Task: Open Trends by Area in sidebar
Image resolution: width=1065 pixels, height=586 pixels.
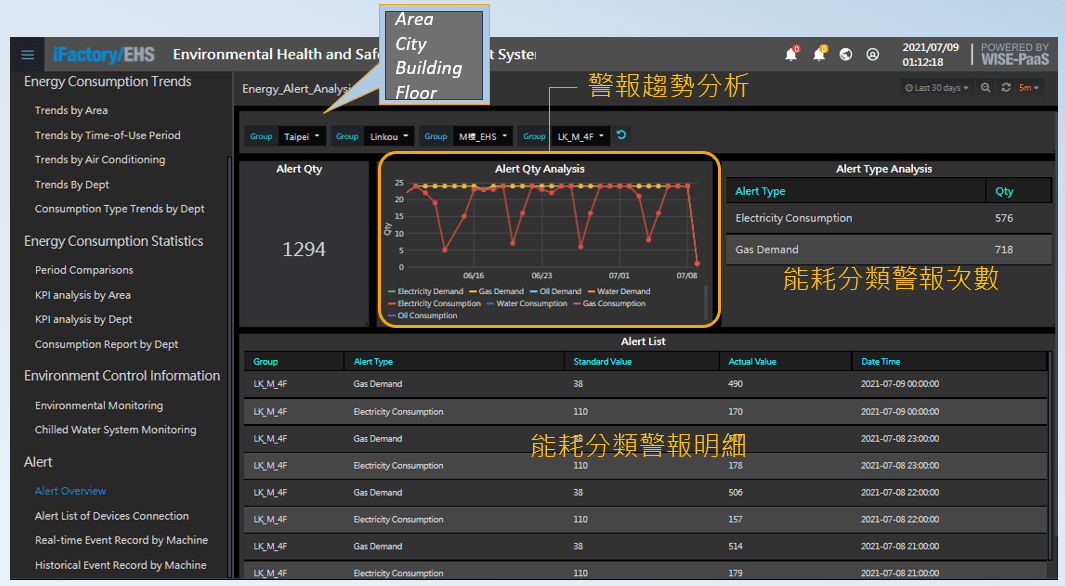Action: [x=71, y=110]
